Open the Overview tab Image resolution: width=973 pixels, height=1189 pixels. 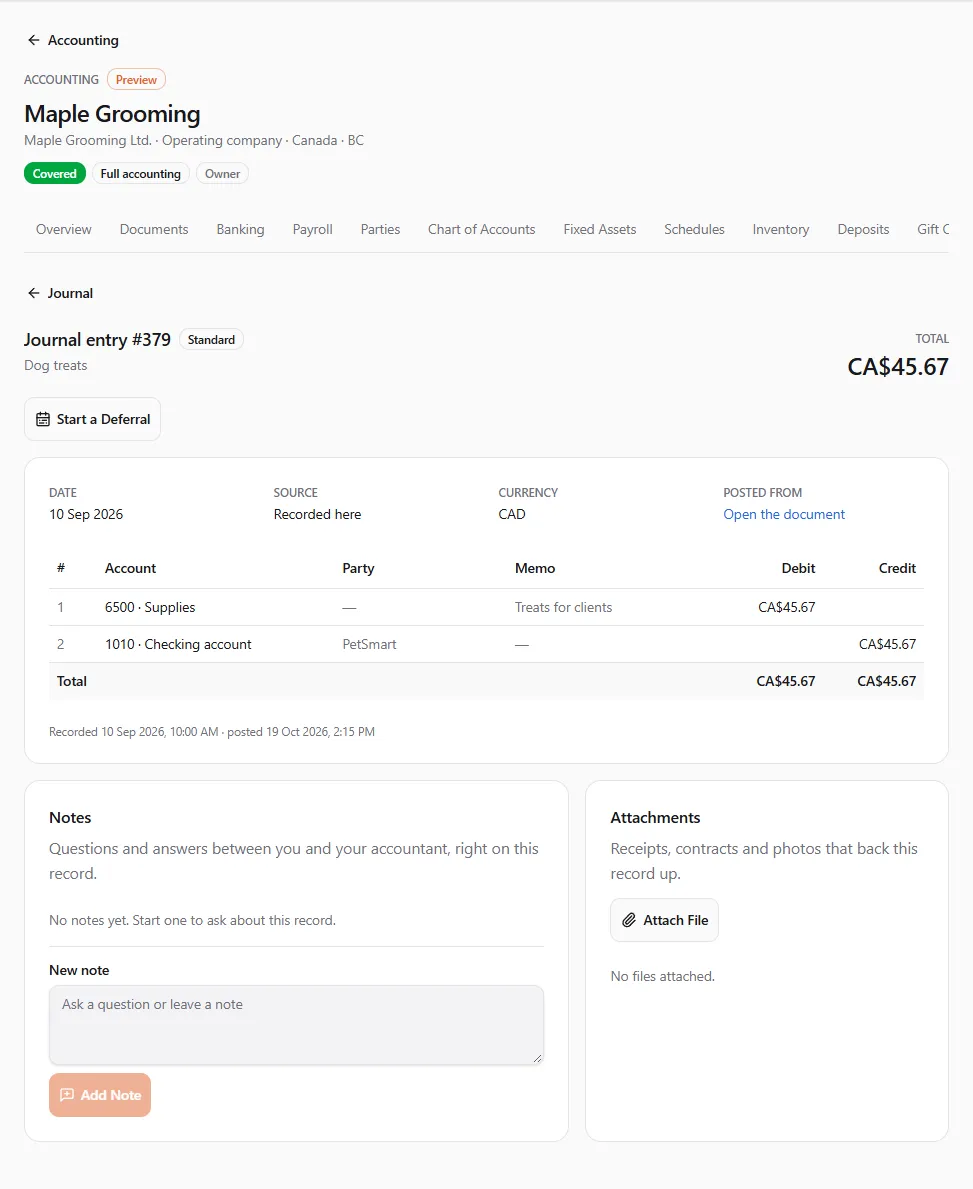click(x=64, y=230)
